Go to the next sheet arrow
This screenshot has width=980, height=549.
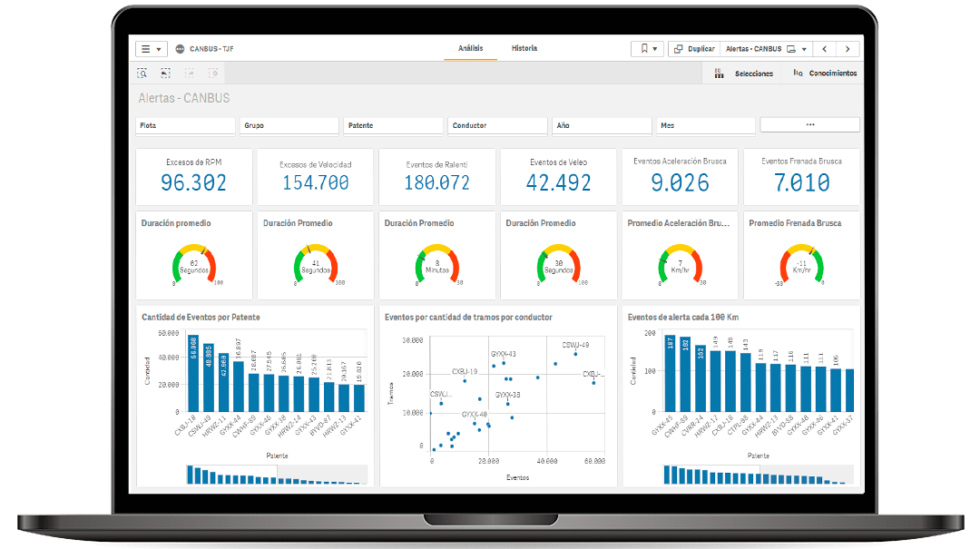[849, 48]
